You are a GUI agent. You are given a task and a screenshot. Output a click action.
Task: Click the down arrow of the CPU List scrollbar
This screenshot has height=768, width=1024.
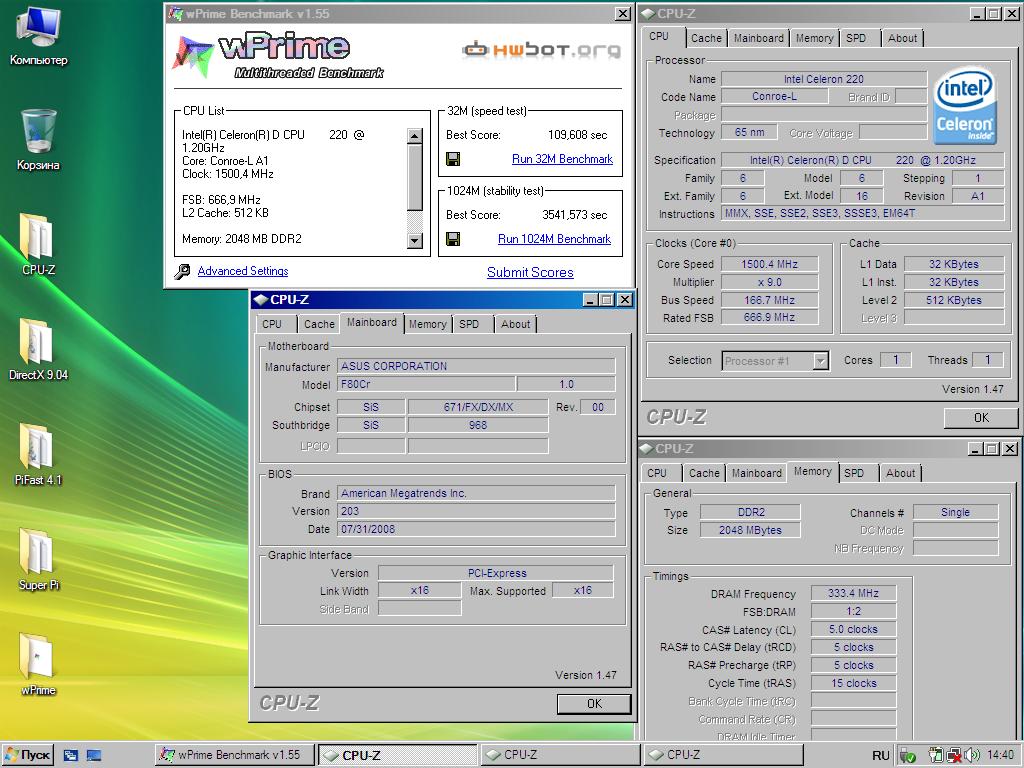coord(415,240)
